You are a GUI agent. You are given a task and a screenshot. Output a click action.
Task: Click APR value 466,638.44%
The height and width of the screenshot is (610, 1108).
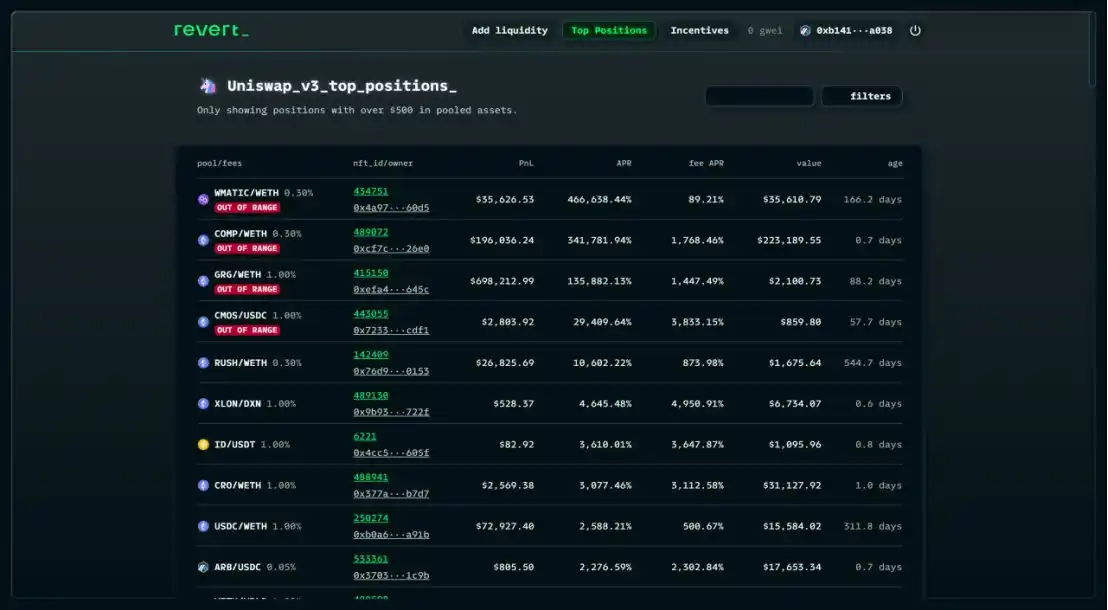599,199
